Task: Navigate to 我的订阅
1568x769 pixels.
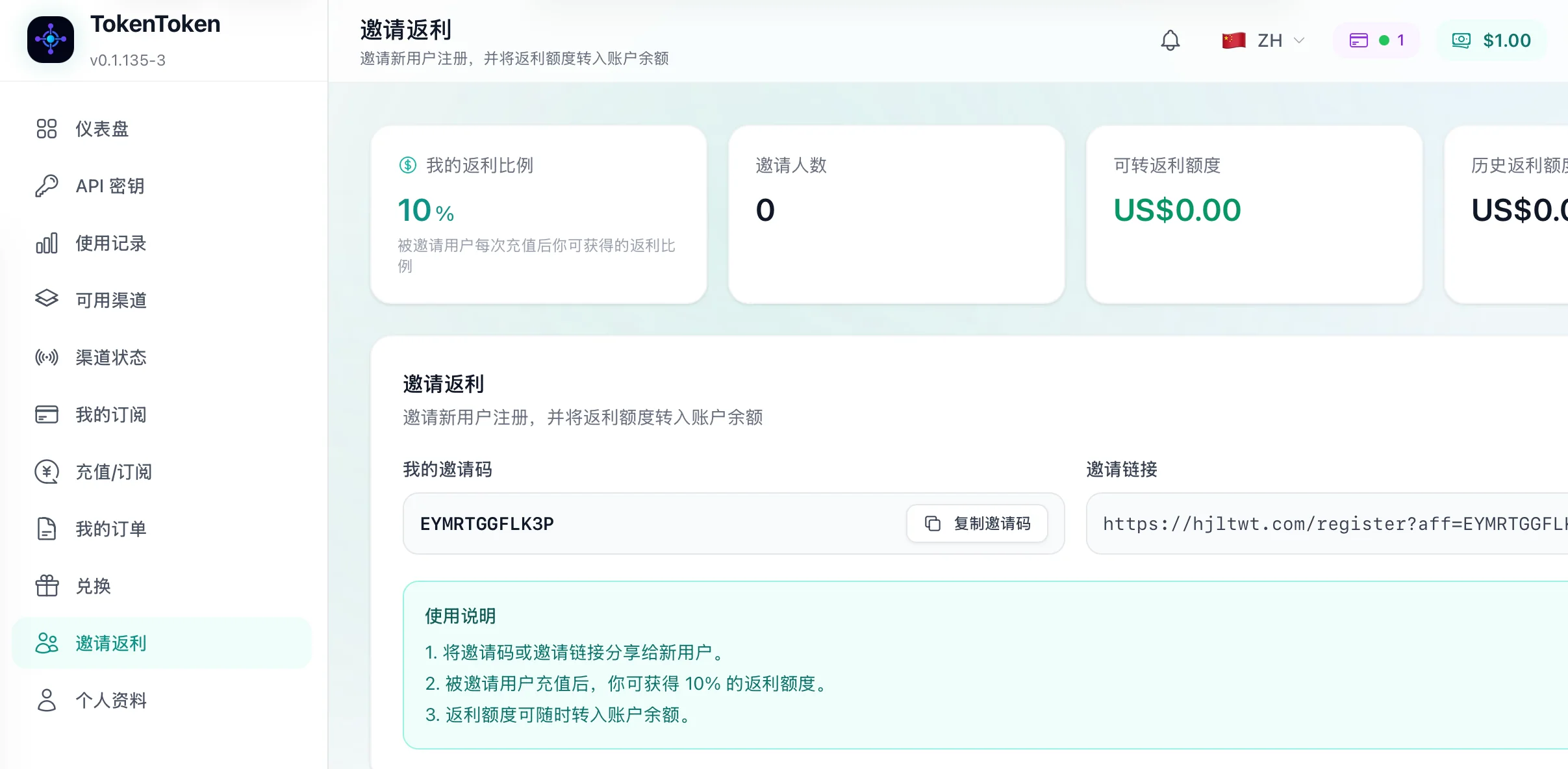Action: [x=162, y=414]
